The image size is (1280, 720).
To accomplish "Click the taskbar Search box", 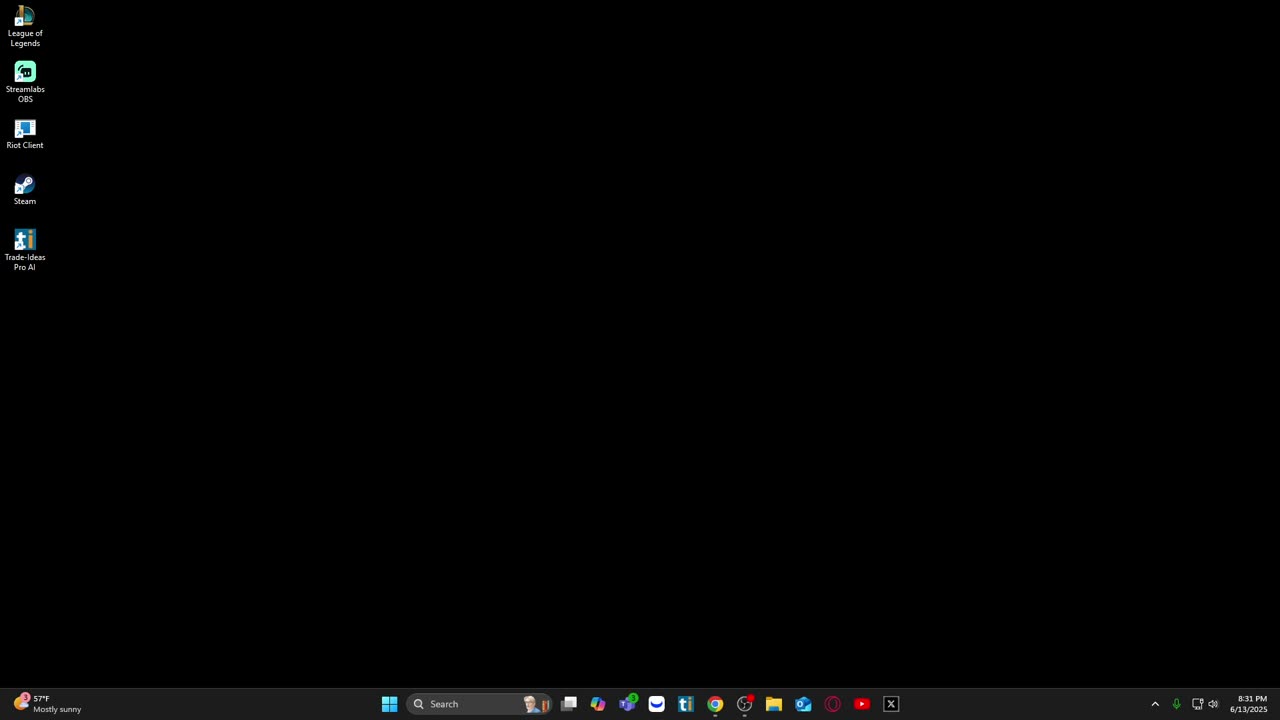I will click(479, 704).
